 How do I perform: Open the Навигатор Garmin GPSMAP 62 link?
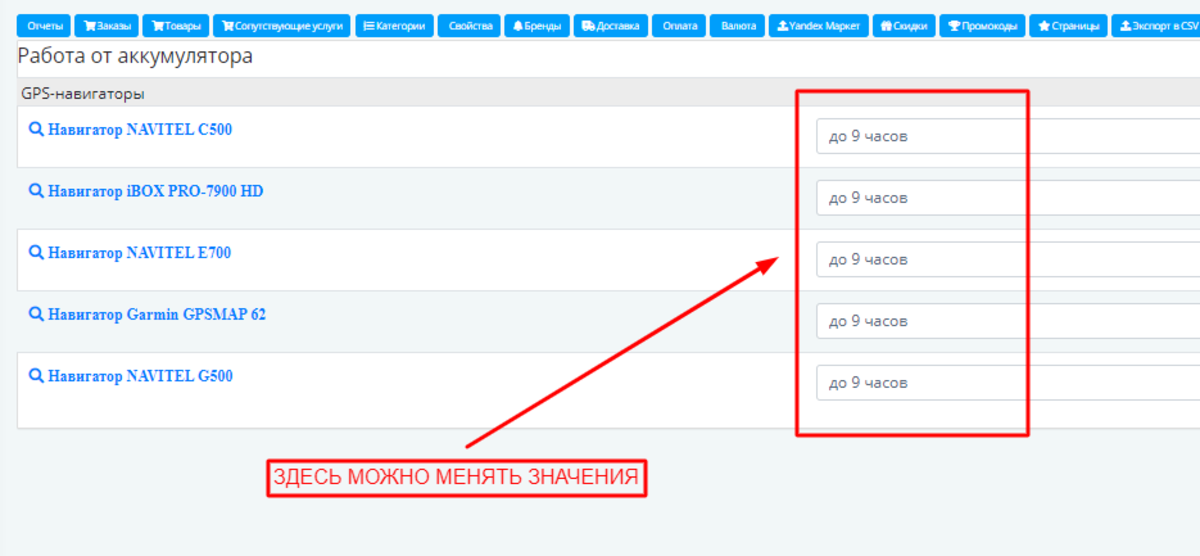157,315
